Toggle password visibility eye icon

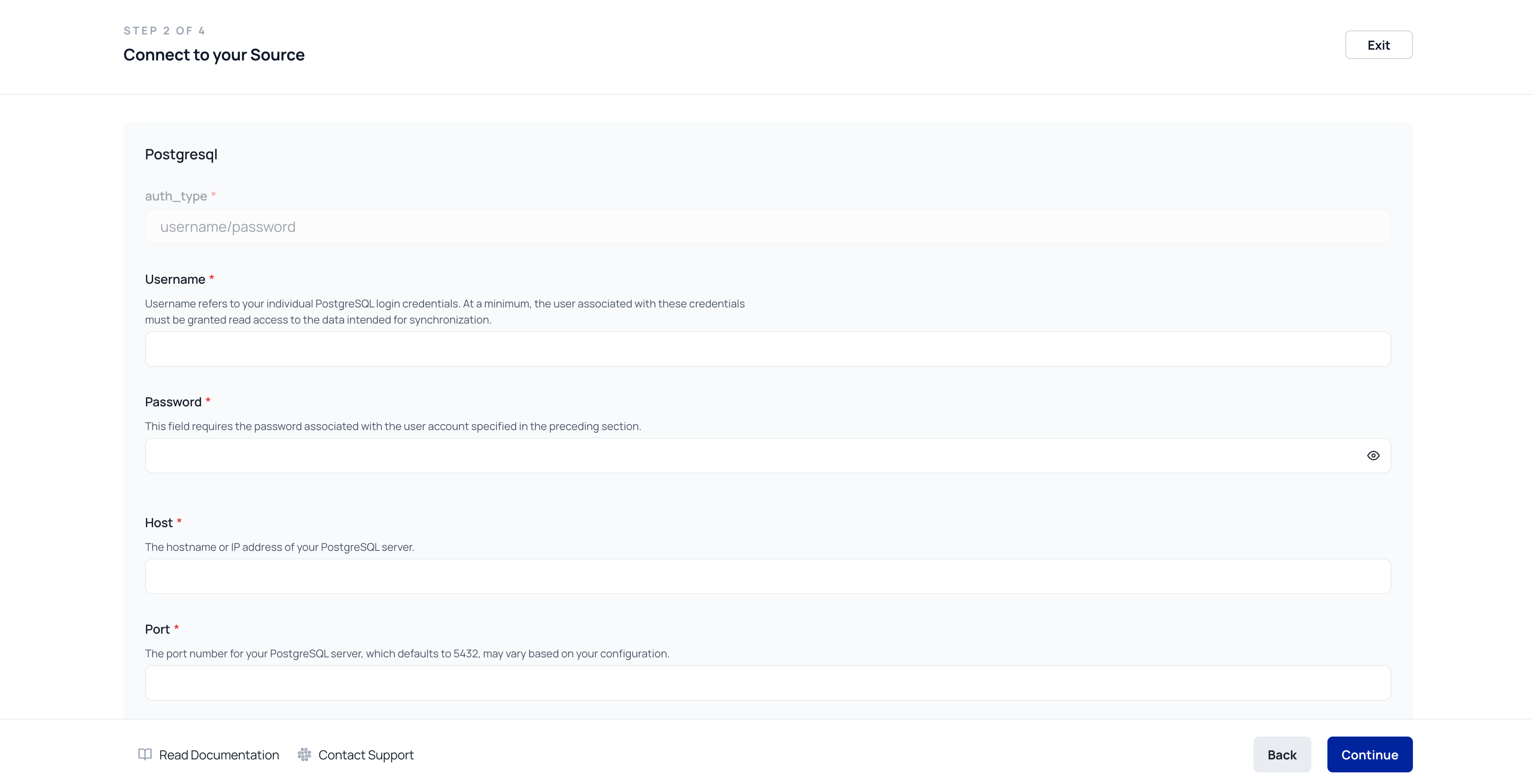pyautogui.click(x=1373, y=455)
